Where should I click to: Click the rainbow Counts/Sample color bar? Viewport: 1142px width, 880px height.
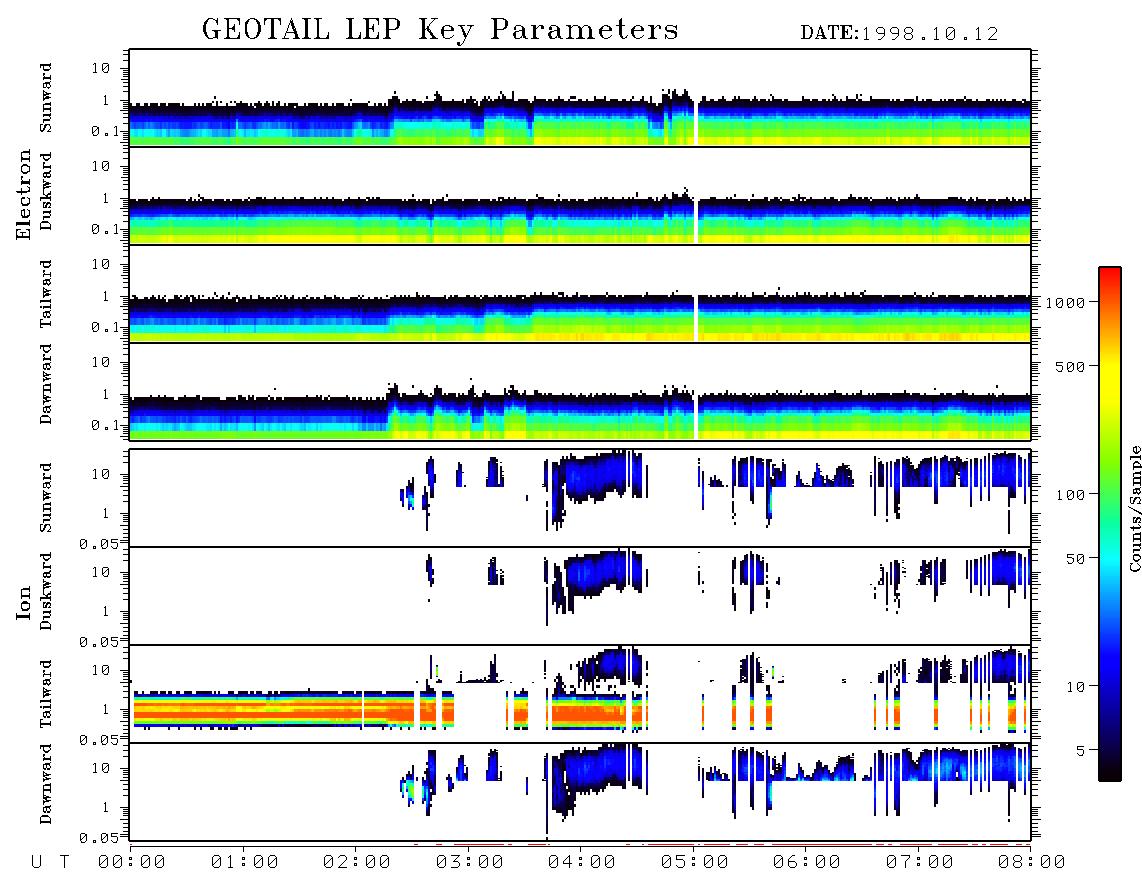[1110, 524]
